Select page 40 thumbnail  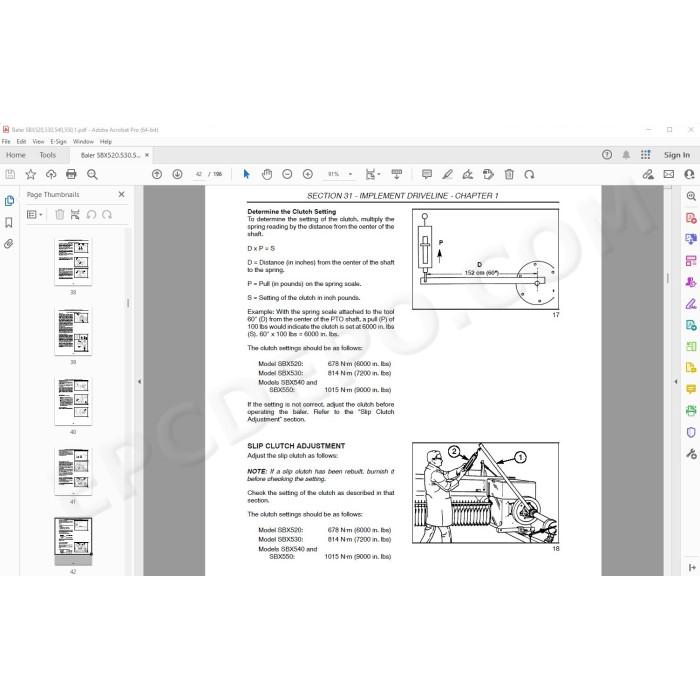click(x=73, y=401)
